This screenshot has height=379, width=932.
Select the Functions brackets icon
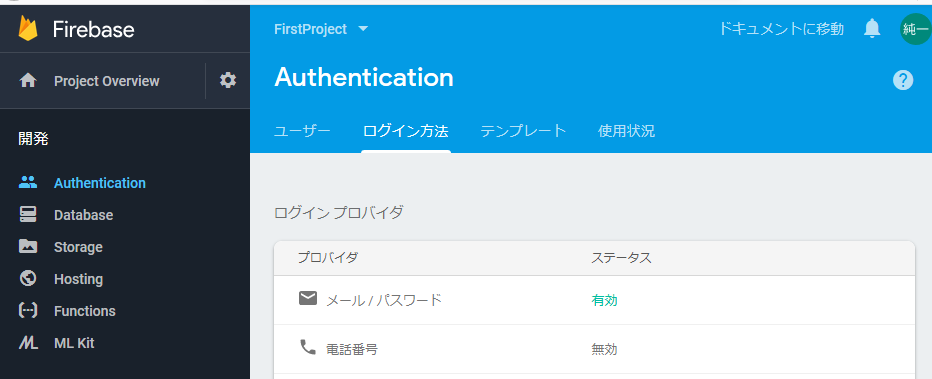[28, 311]
